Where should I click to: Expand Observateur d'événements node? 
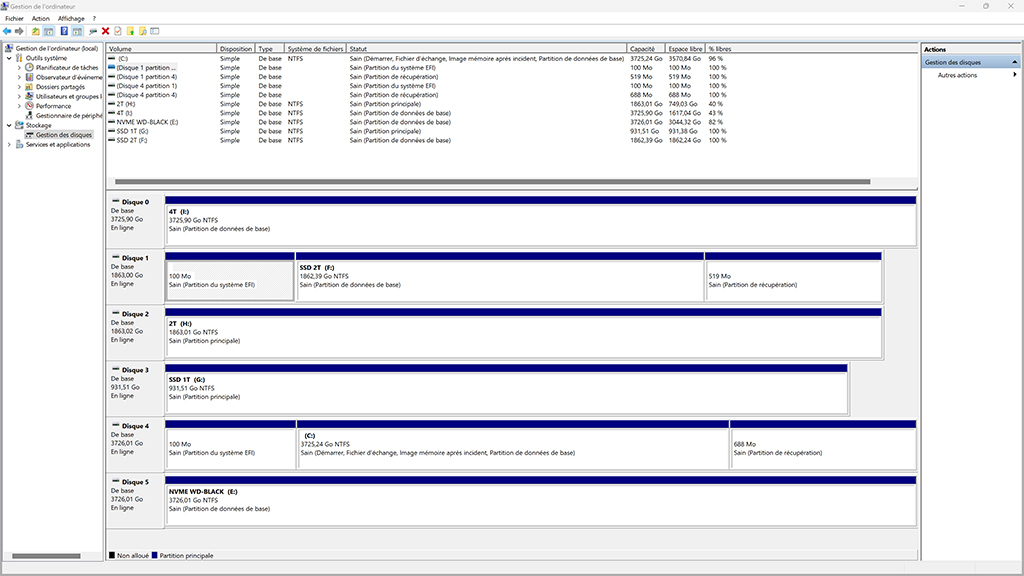click(x=19, y=77)
